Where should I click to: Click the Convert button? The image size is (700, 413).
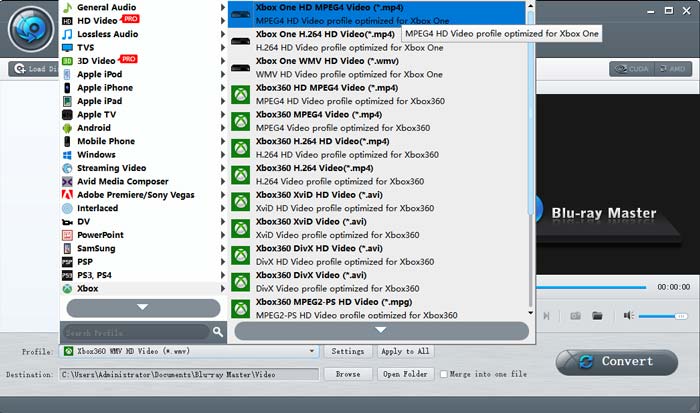point(617,362)
